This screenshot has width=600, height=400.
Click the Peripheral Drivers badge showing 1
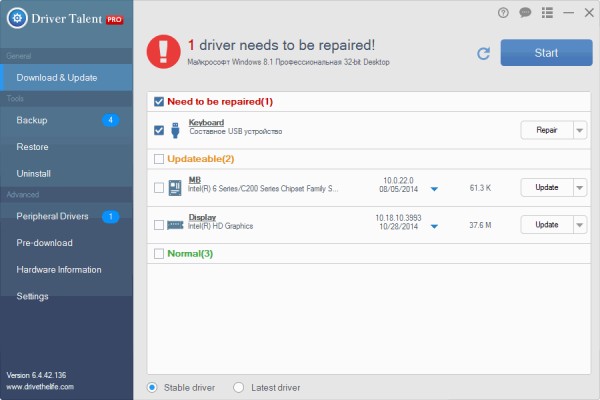click(110, 217)
